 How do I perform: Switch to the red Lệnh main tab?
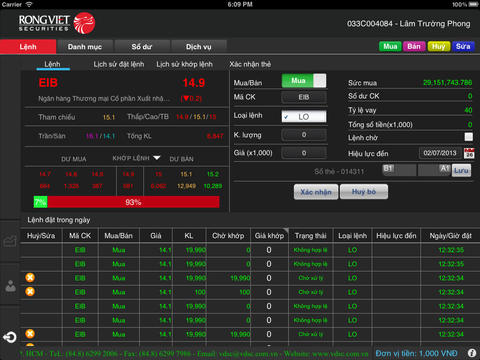pos(28,47)
